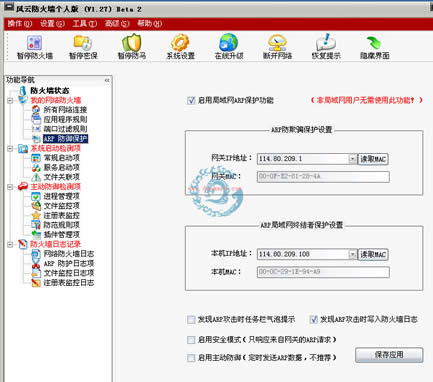
Task: Collapse the 功能导航 panel with chevron
Action: 107,80
